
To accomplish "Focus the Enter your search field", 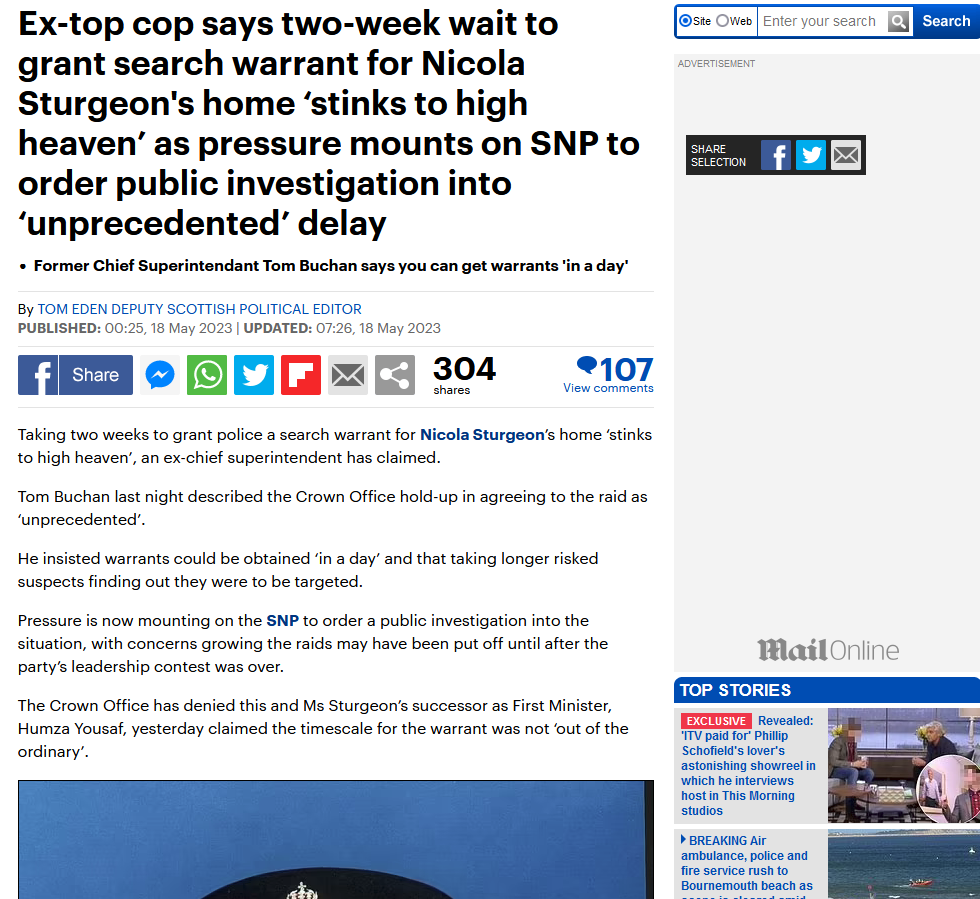I will [822, 21].
